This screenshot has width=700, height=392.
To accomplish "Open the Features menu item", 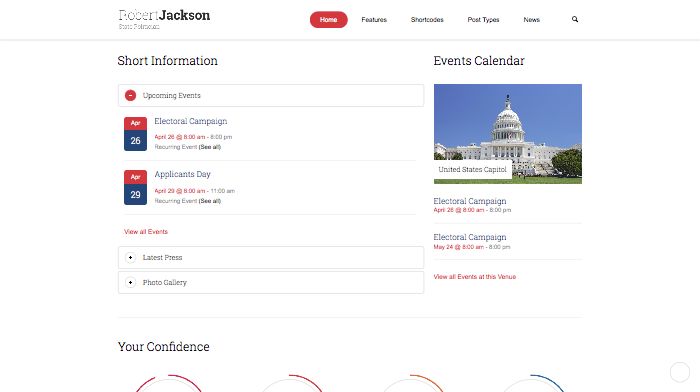I will (374, 20).
